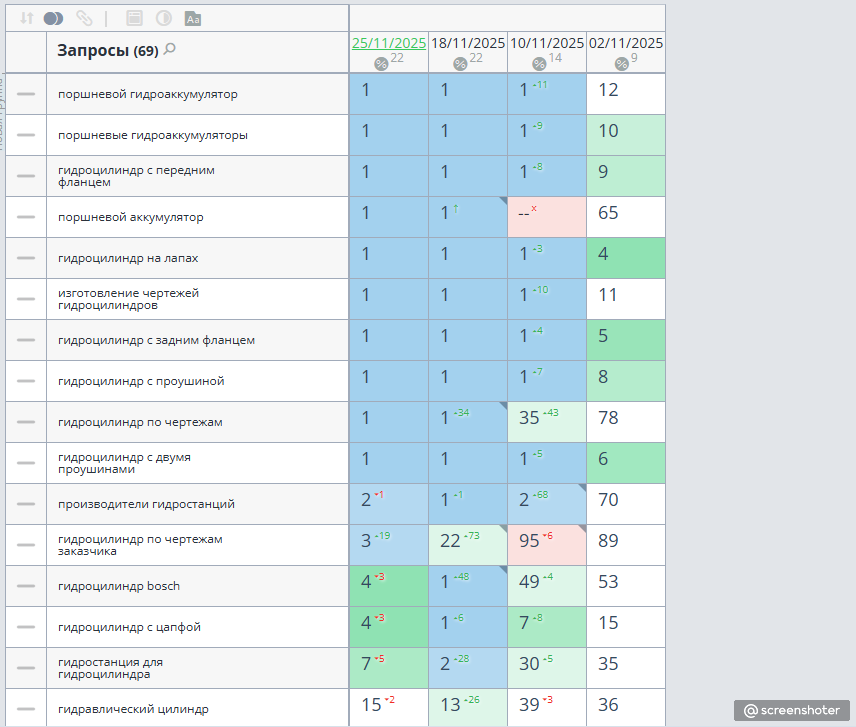Select the 18/11/2025 column header
This screenshot has height=727, width=856.
click(468, 43)
